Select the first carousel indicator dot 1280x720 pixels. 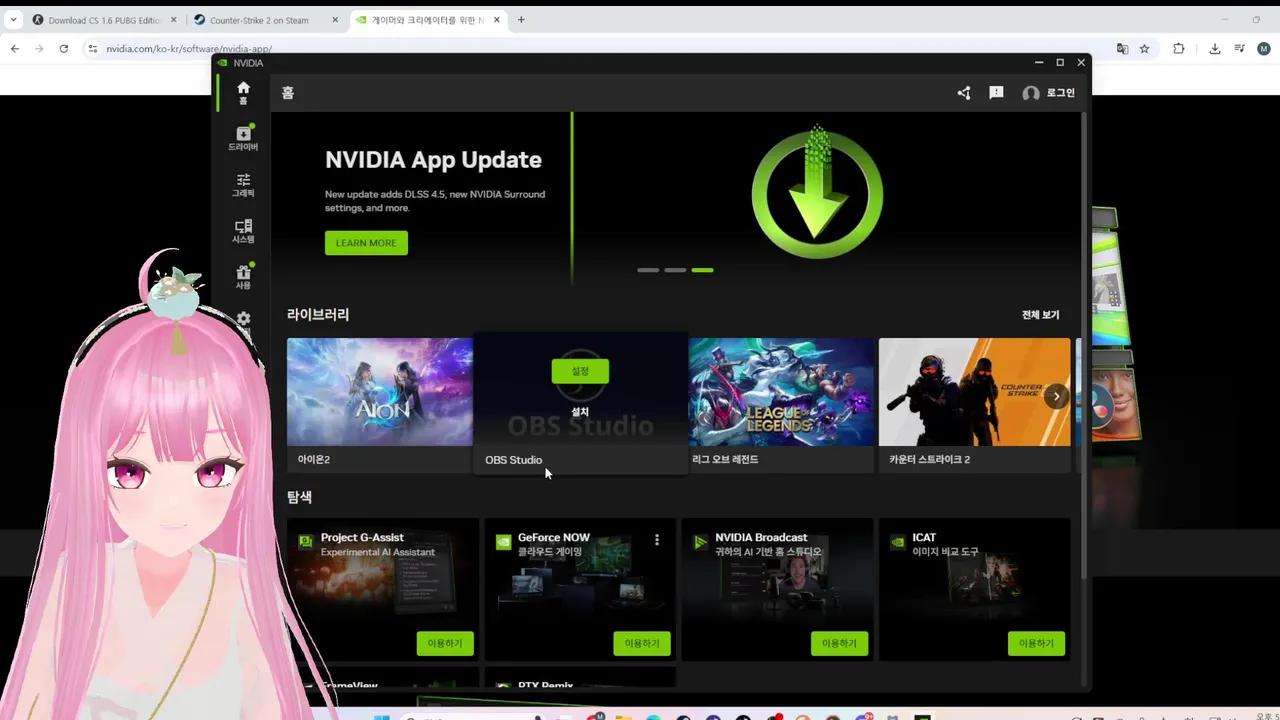tap(648, 270)
